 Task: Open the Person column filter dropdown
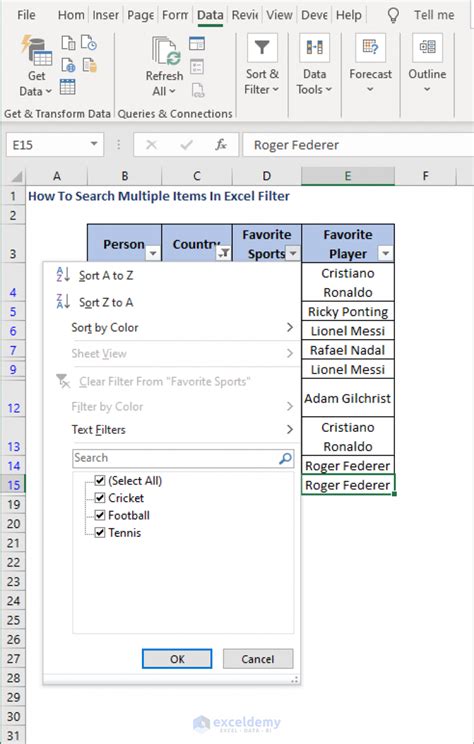click(153, 253)
